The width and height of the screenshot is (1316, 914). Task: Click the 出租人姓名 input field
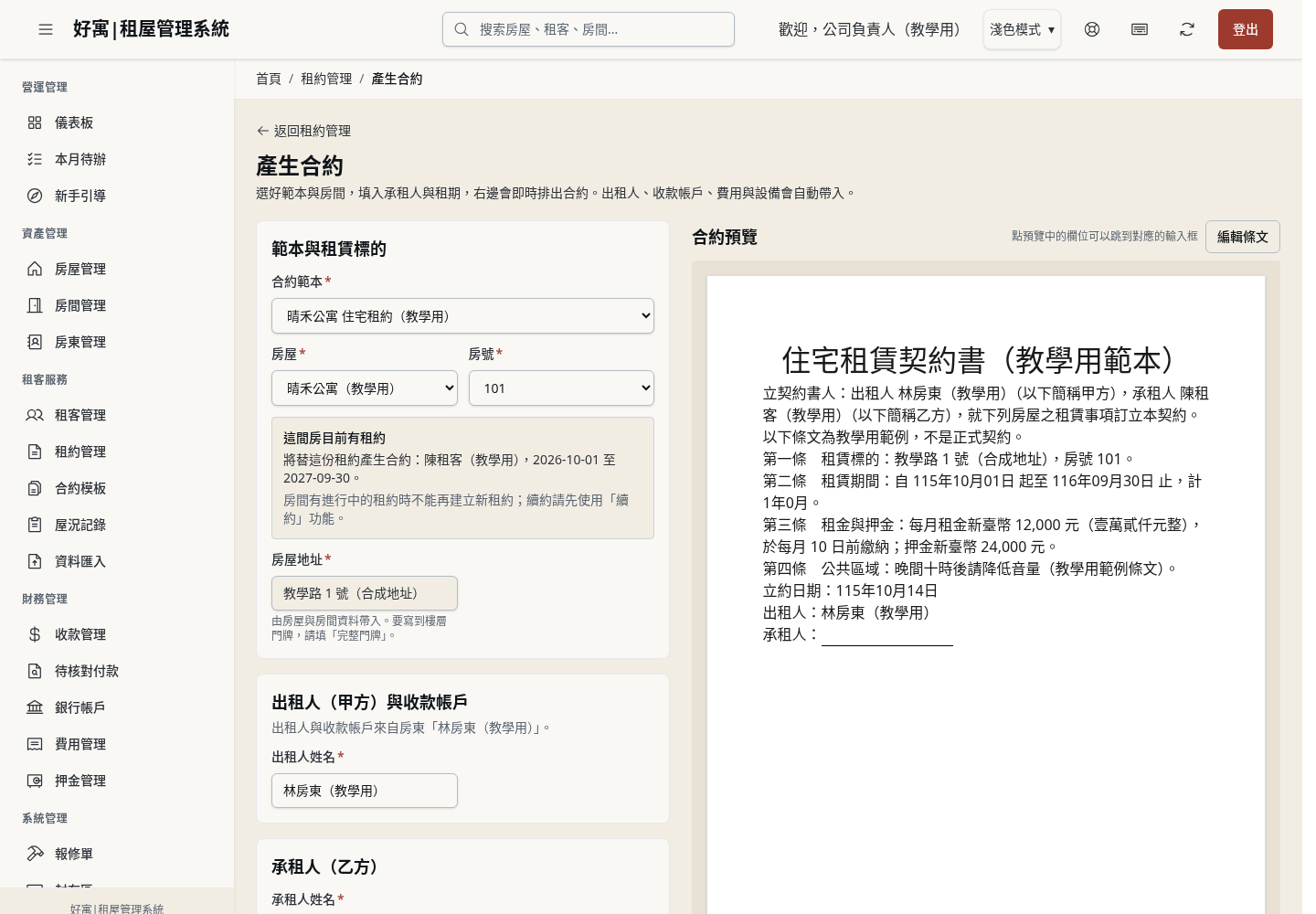[x=365, y=791]
